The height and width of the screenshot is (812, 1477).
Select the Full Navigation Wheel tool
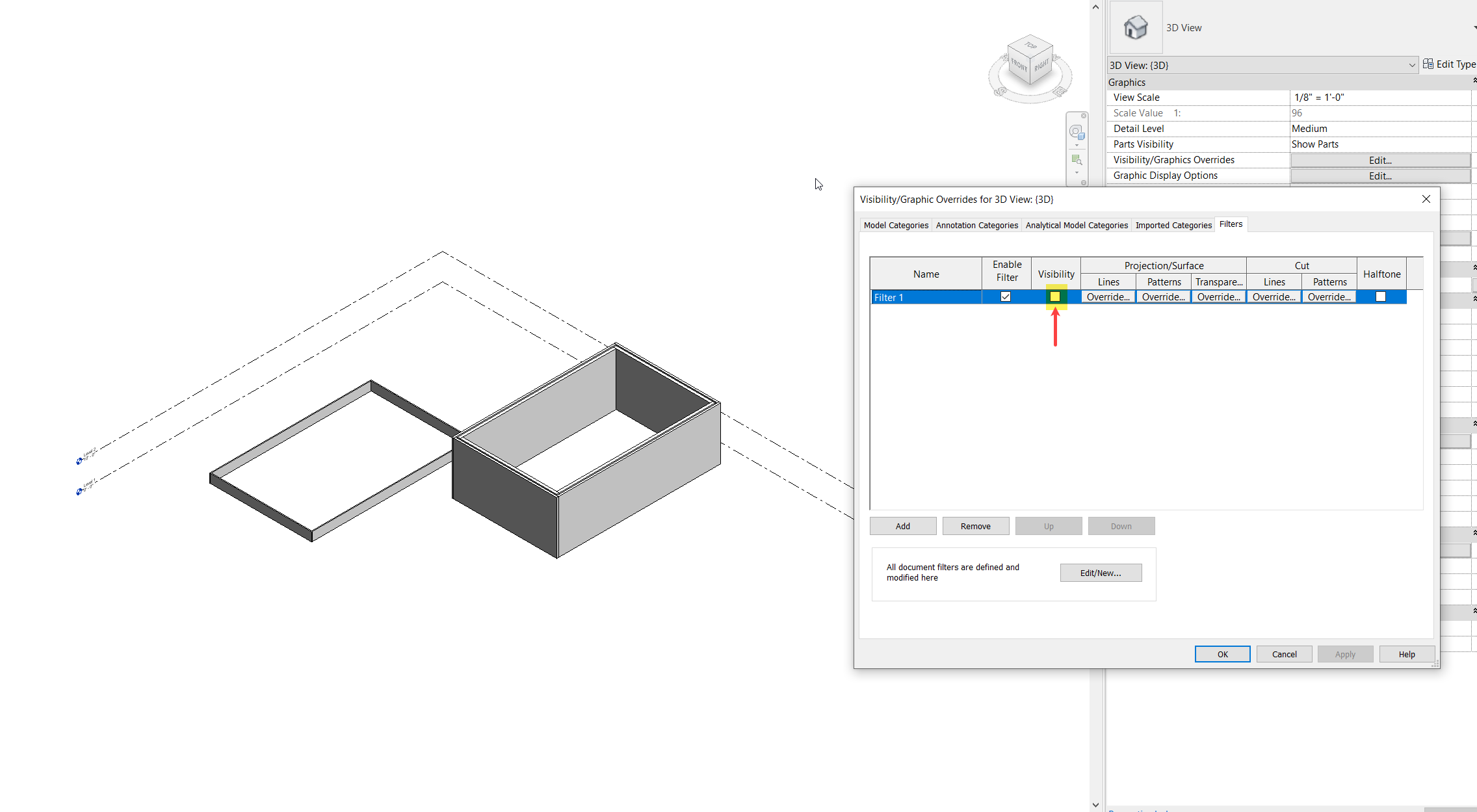coord(1077,132)
